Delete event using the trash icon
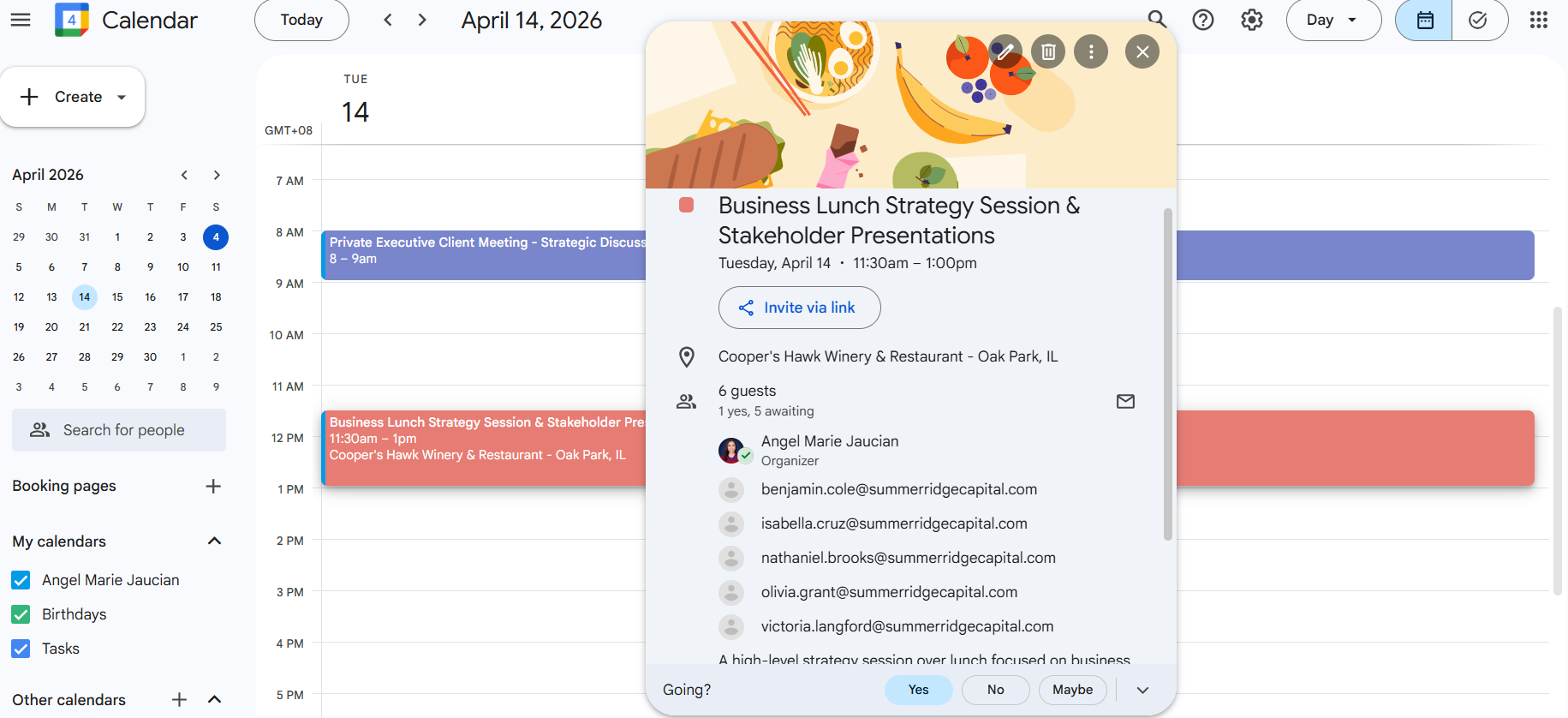This screenshot has height=718, width=1568. point(1048,51)
